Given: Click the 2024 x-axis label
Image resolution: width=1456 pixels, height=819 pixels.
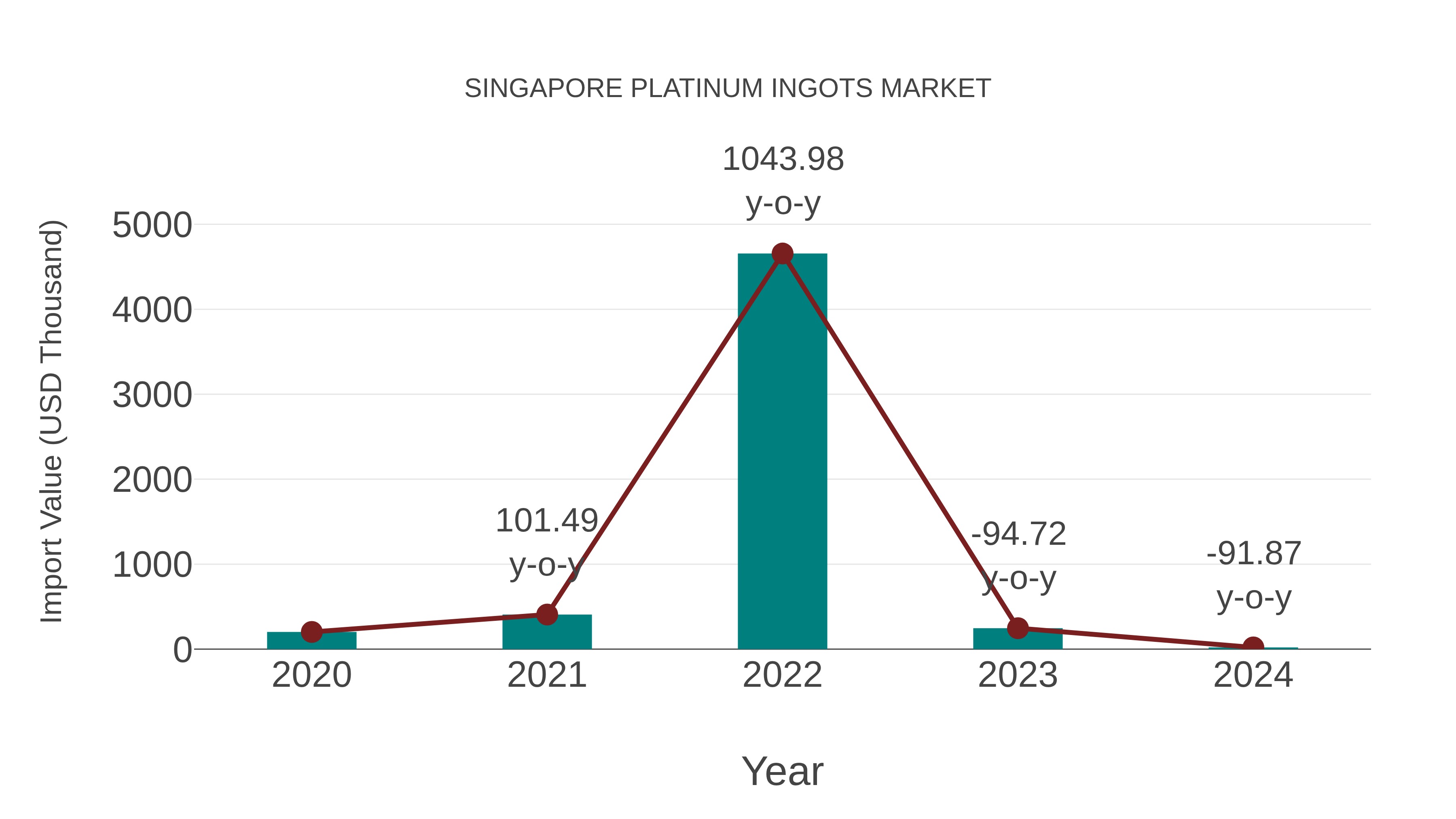Looking at the screenshot, I should tap(1253, 675).
